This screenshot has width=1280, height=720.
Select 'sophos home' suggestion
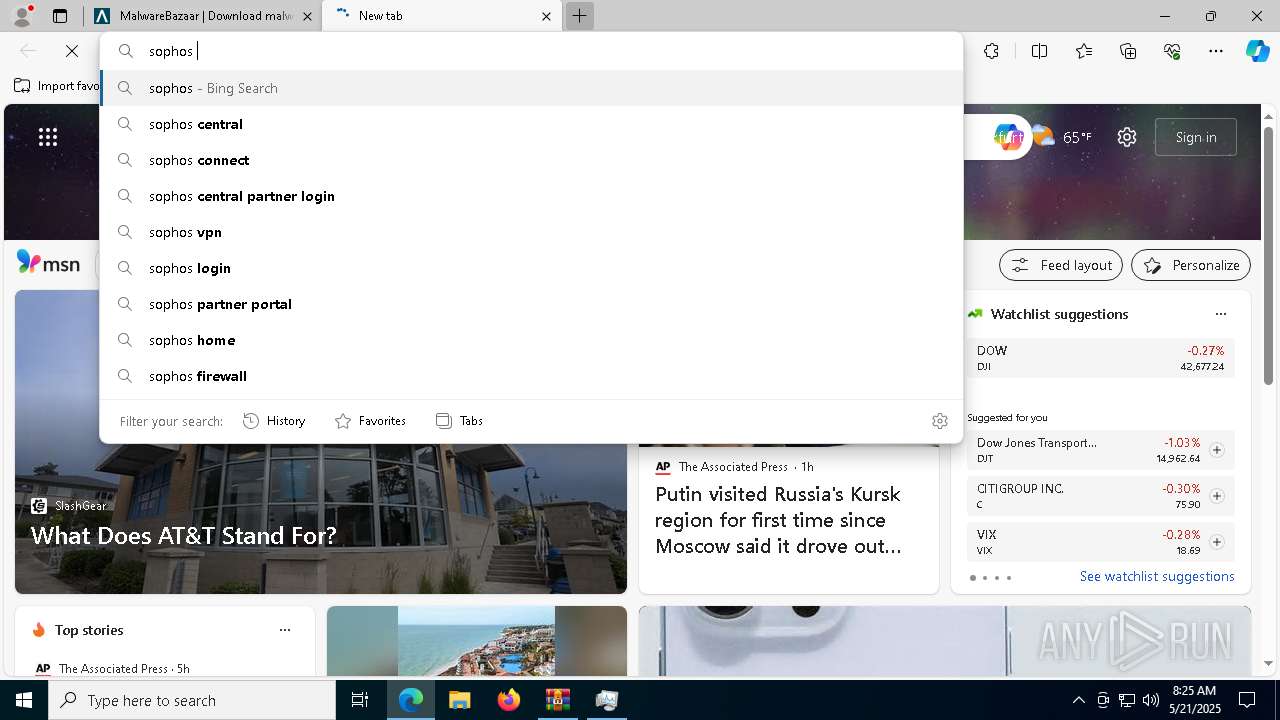coord(531,340)
